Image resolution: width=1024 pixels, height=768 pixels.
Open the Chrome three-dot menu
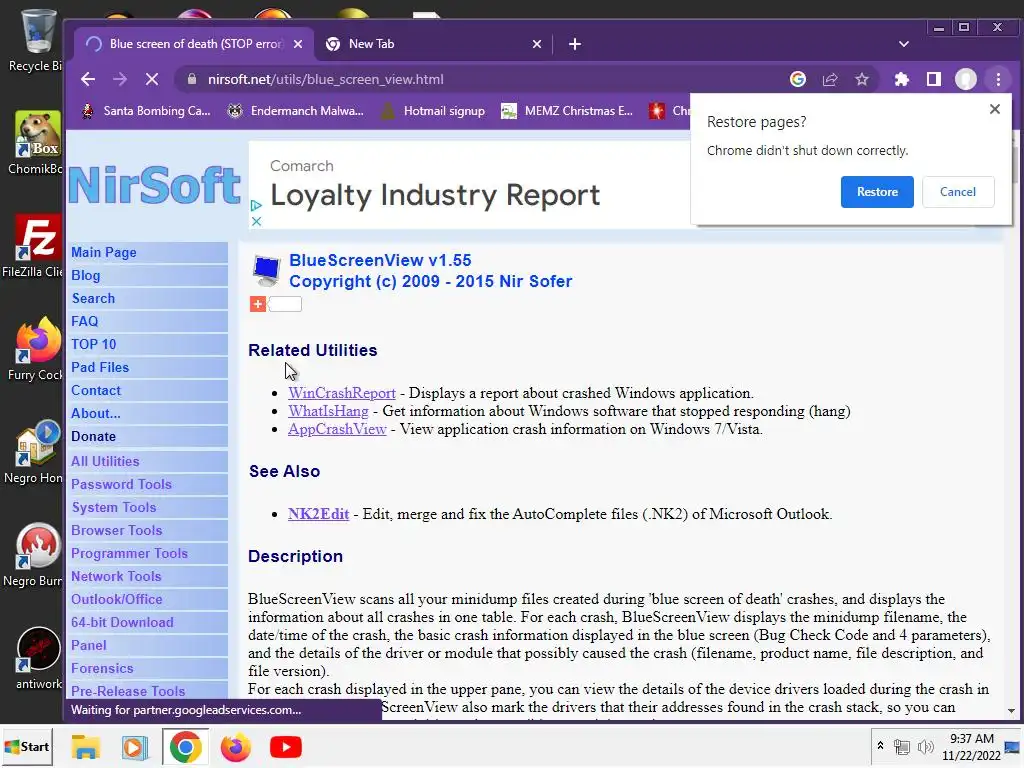pos(998,79)
